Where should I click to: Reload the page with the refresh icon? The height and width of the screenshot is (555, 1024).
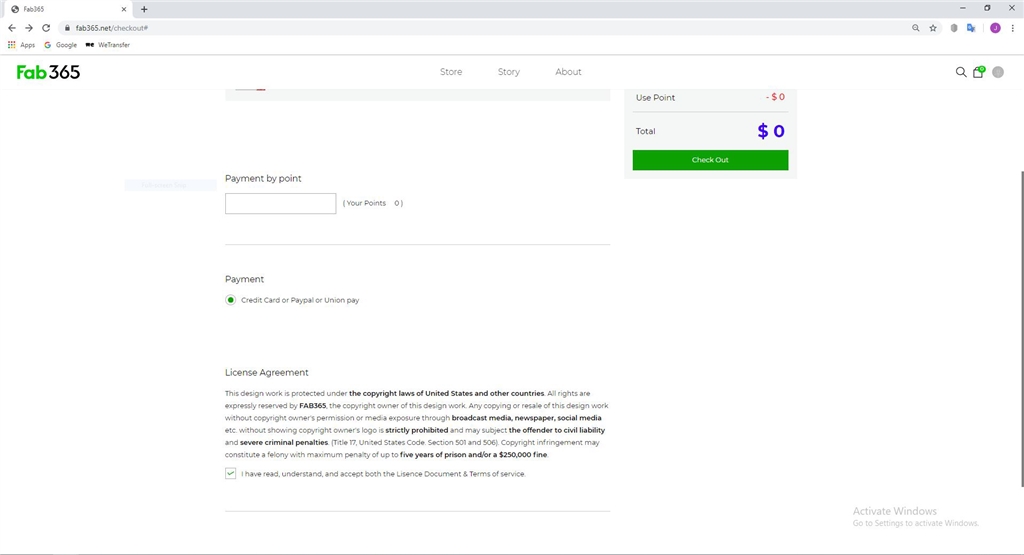tap(46, 28)
